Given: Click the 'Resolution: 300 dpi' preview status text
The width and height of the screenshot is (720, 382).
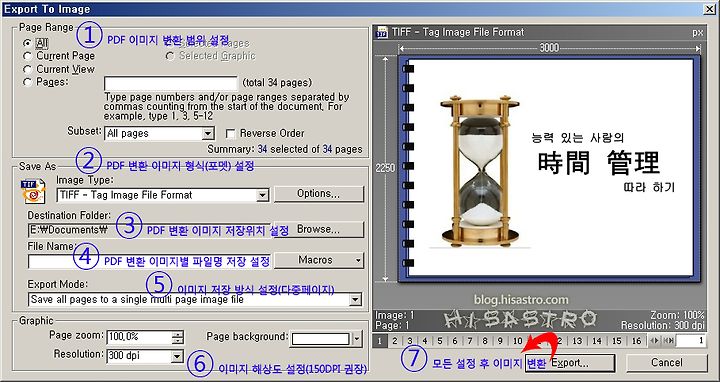Looking at the screenshot, I should (x=663, y=326).
